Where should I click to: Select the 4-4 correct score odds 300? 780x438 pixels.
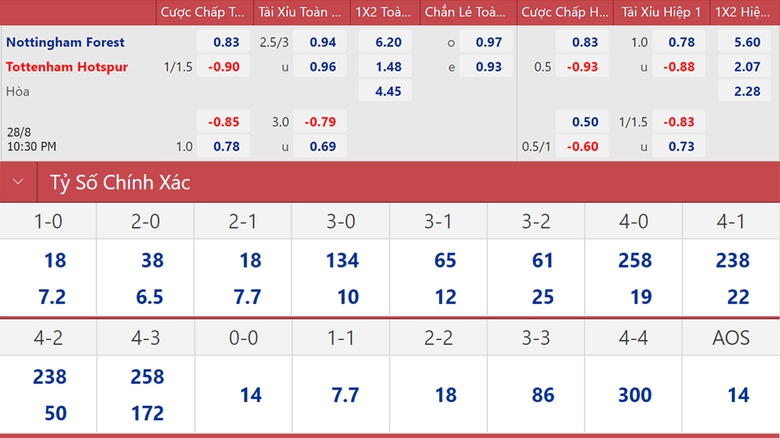coord(635,395)
